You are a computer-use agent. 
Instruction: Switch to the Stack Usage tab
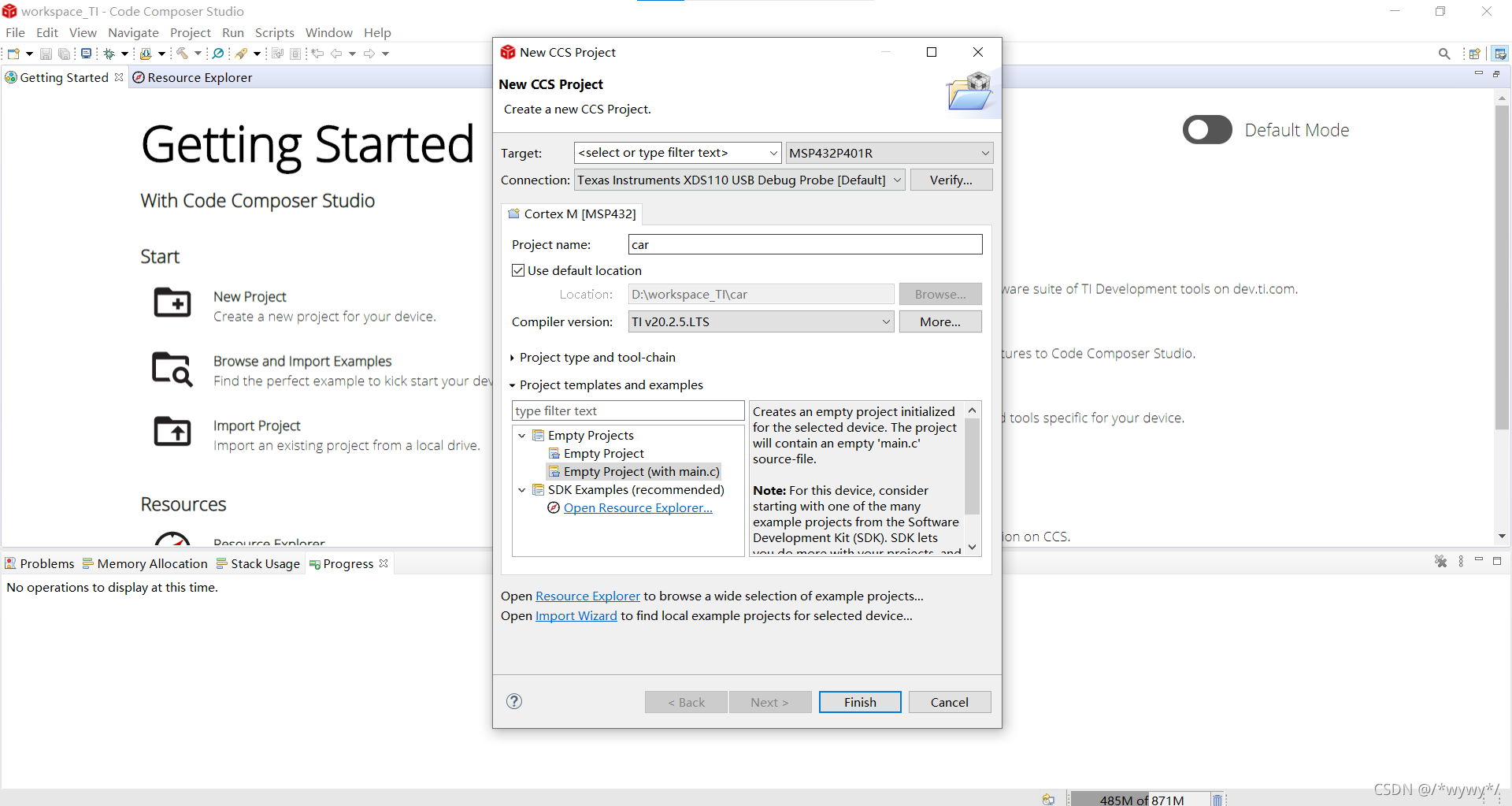(258, 563)
